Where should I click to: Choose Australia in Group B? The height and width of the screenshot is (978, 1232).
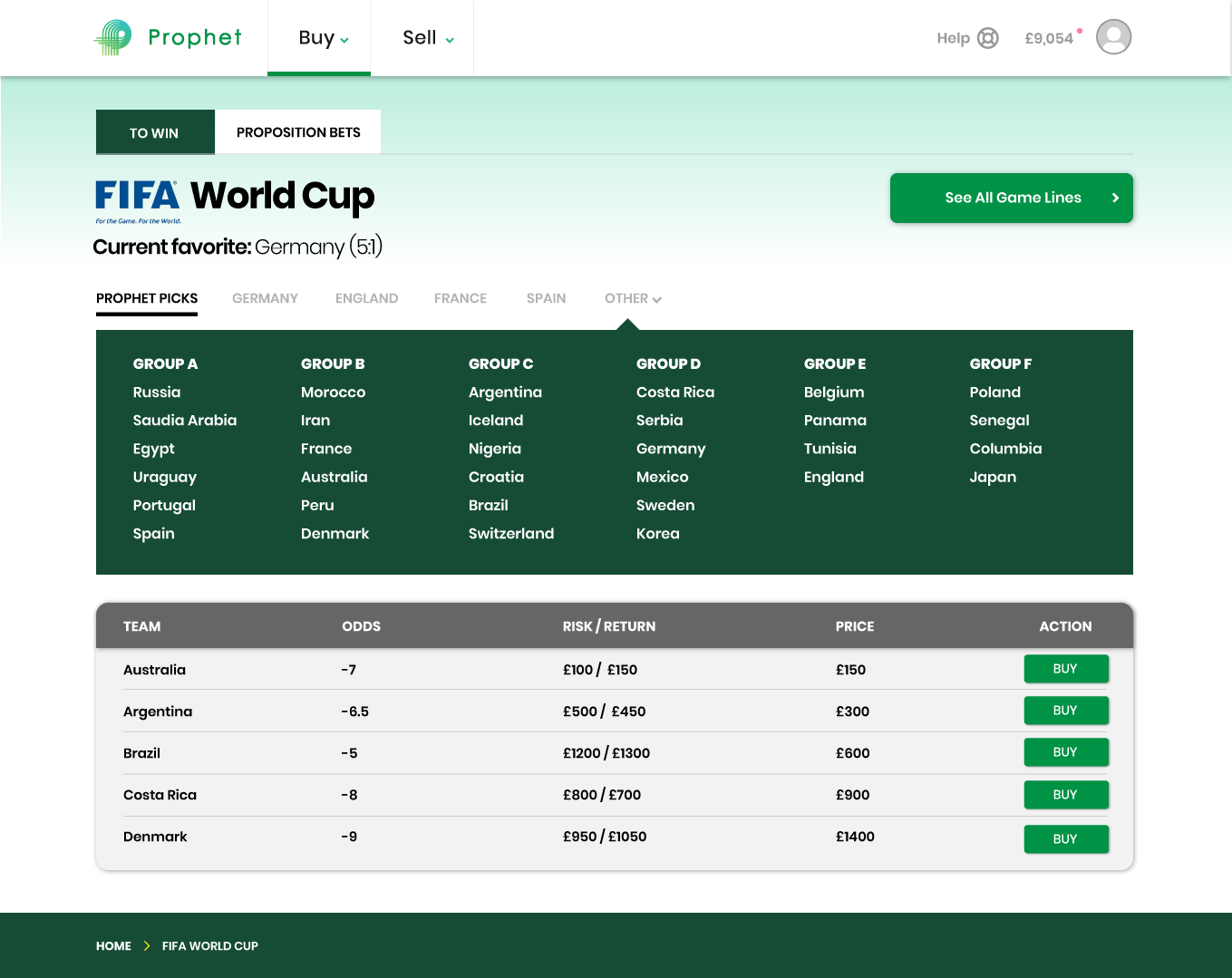[x=335, y=476]
